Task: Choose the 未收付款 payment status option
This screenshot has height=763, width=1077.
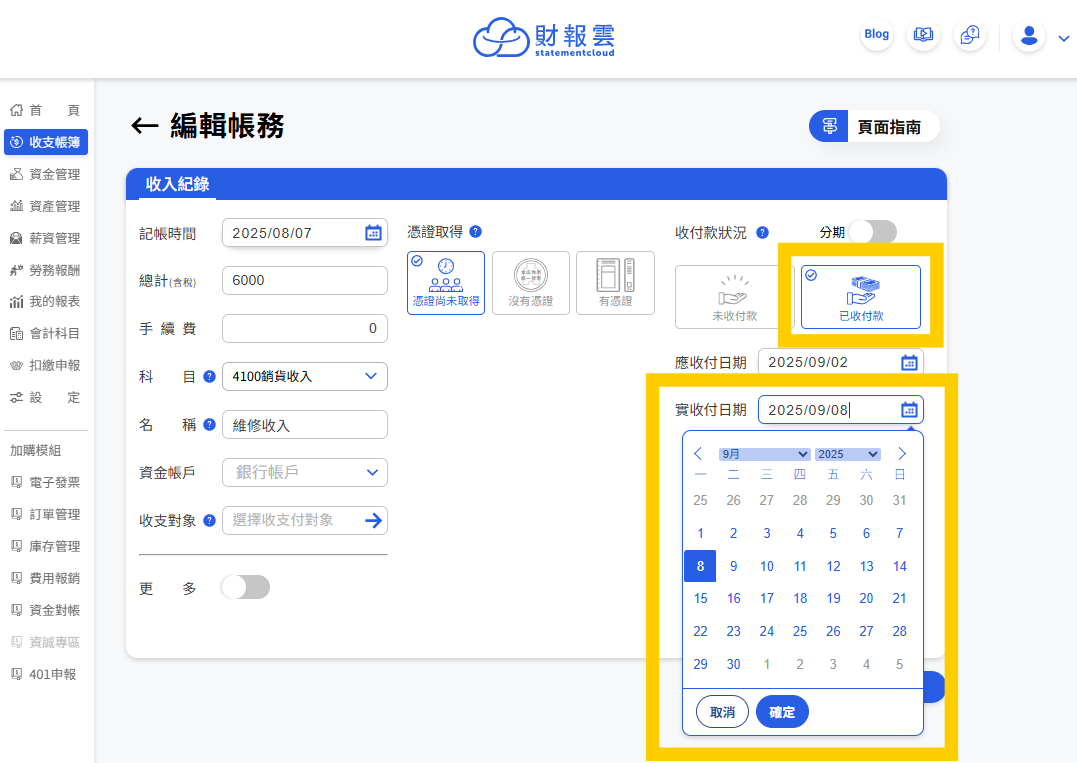Action: [x=734, y=297]
